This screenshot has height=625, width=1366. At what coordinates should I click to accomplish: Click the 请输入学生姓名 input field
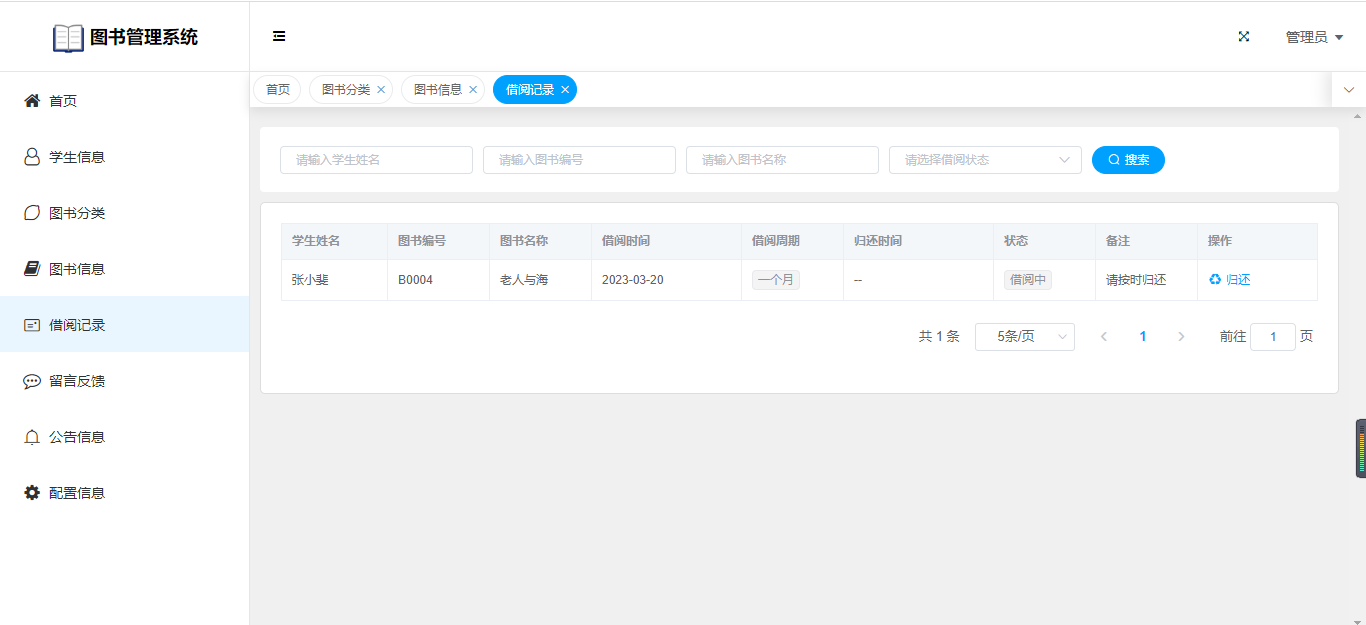pyautogui.click(x=376, y=160)
